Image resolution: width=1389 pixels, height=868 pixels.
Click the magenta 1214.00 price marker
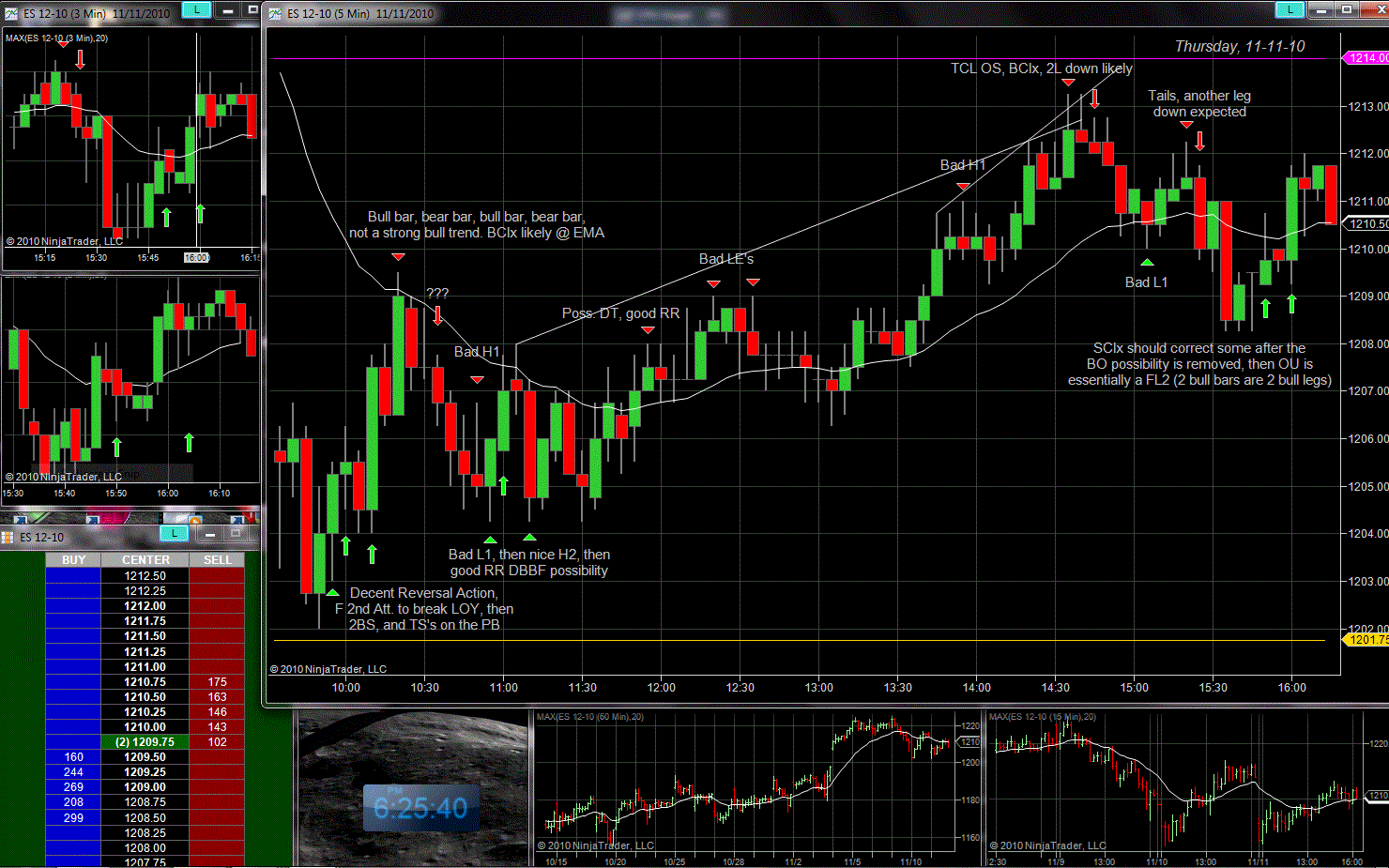1366,58
